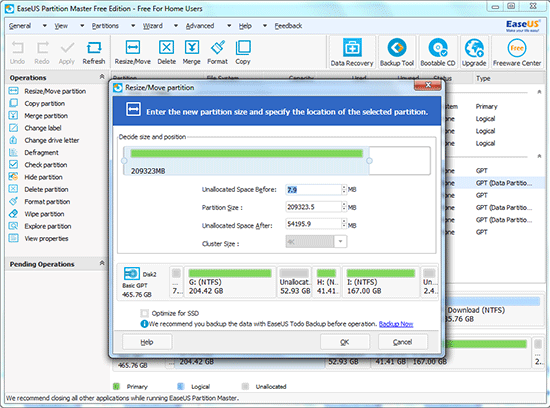Viewport: 550px width, 408px height.
Task: Collapse the Pending Operations panel
Action: tap(102, 263)
